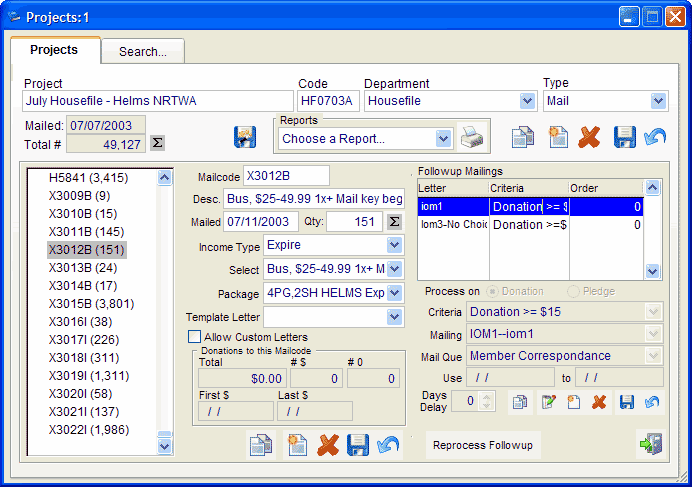Open the Mail Que dropdown
The height and width of the screenshot is (487, 692).
click(x=653, y=355)
